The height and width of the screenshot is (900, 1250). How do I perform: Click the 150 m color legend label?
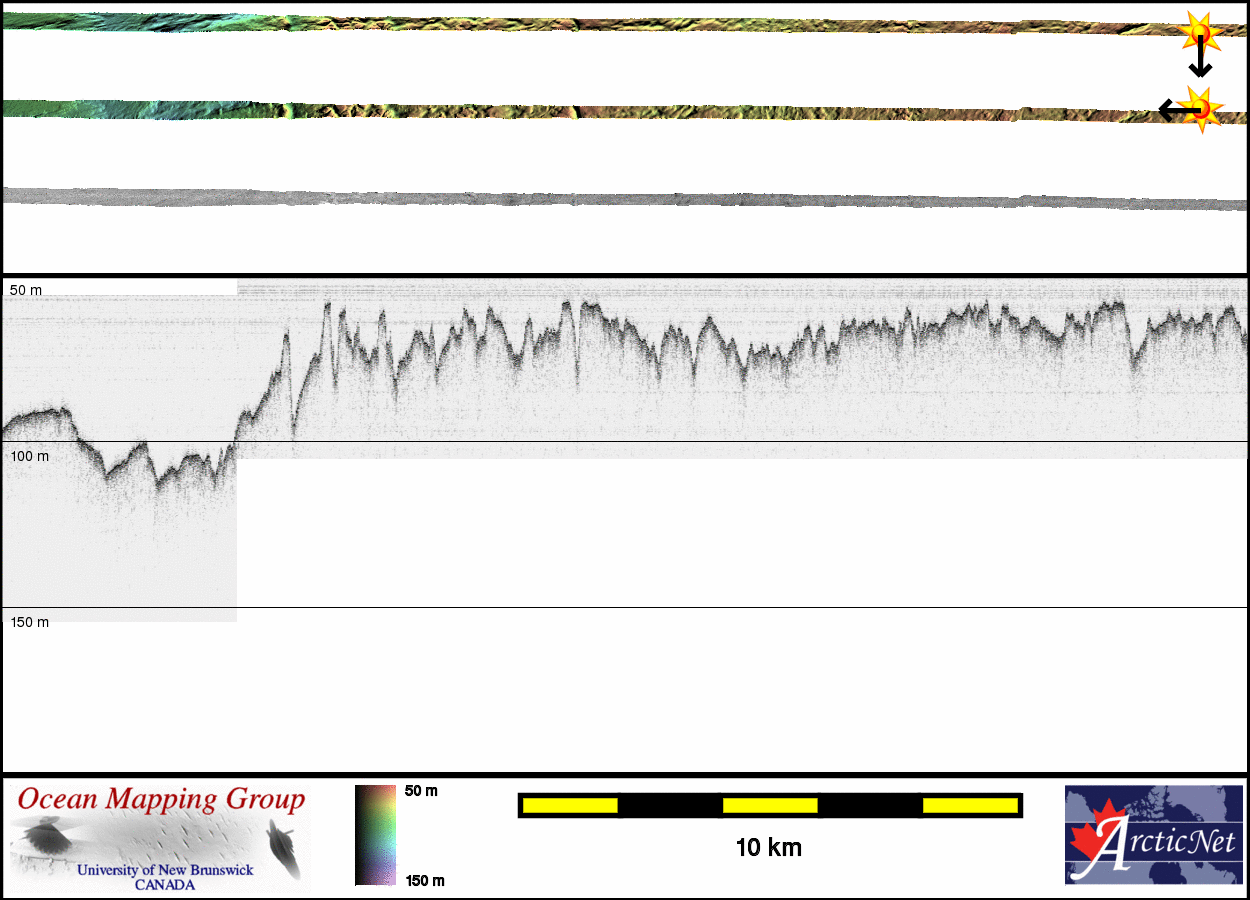(x=424, y=881)
